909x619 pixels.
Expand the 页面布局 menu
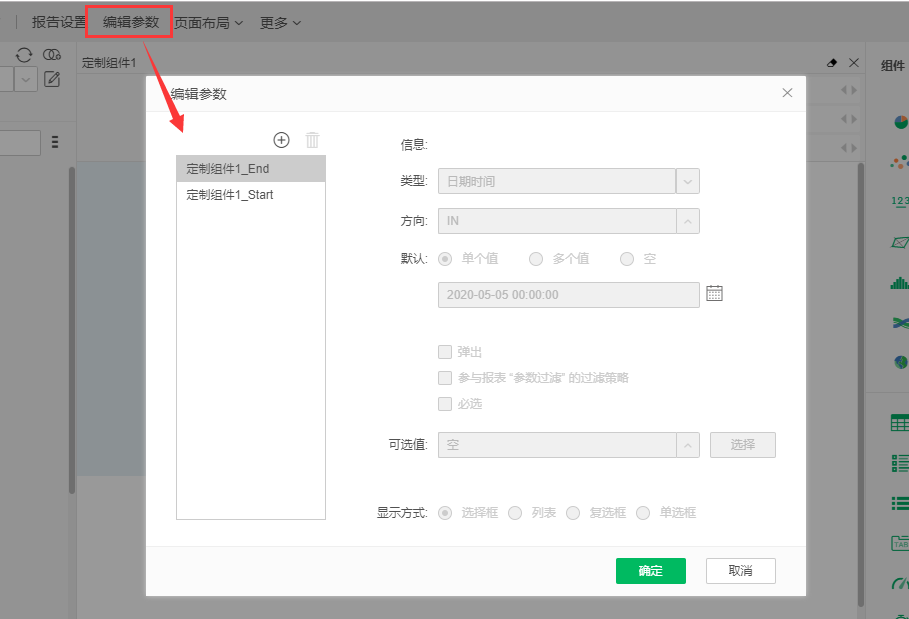pyautogui.click(x=209, y=23)
